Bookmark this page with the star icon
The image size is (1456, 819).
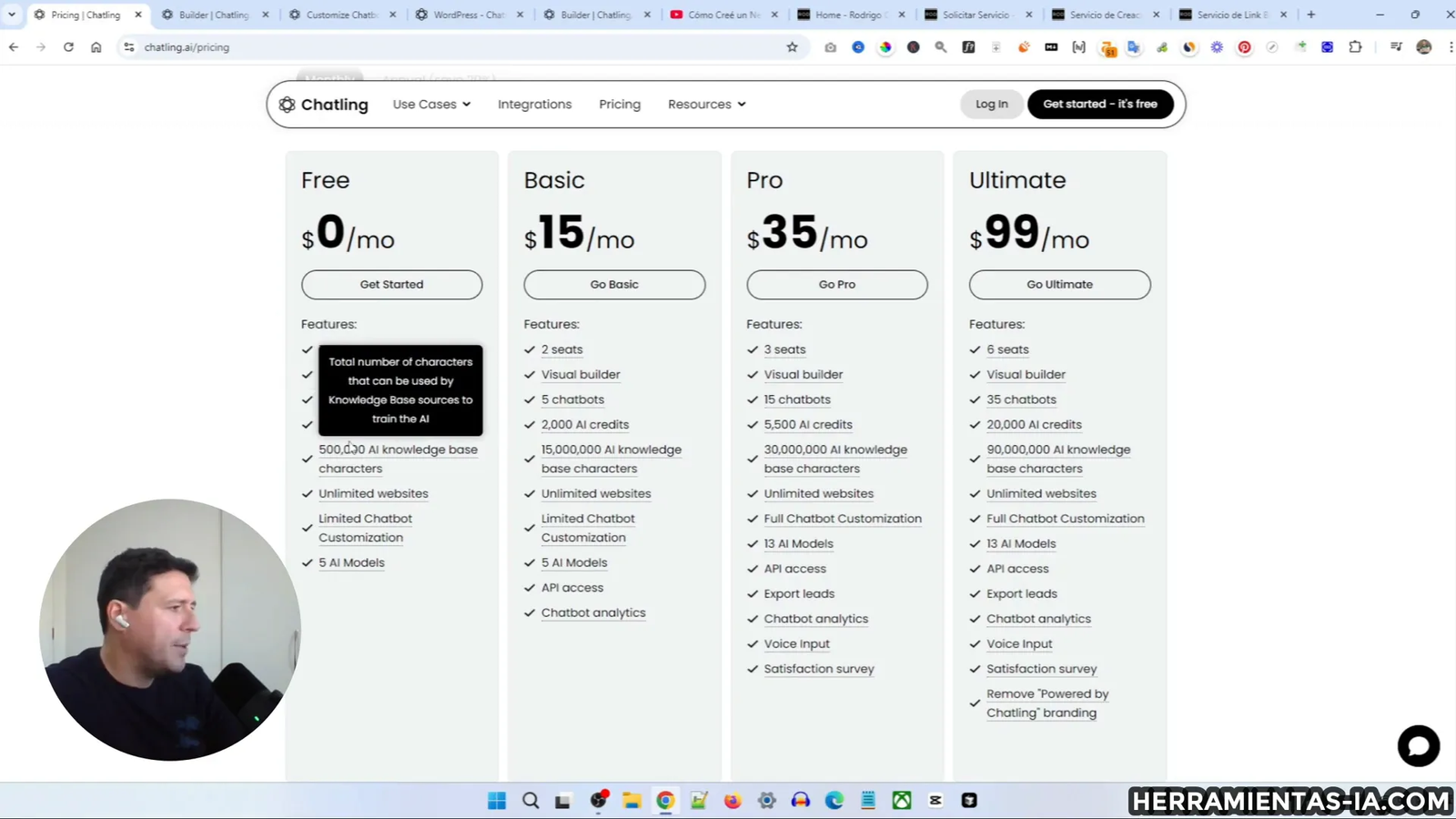point(792,46)
